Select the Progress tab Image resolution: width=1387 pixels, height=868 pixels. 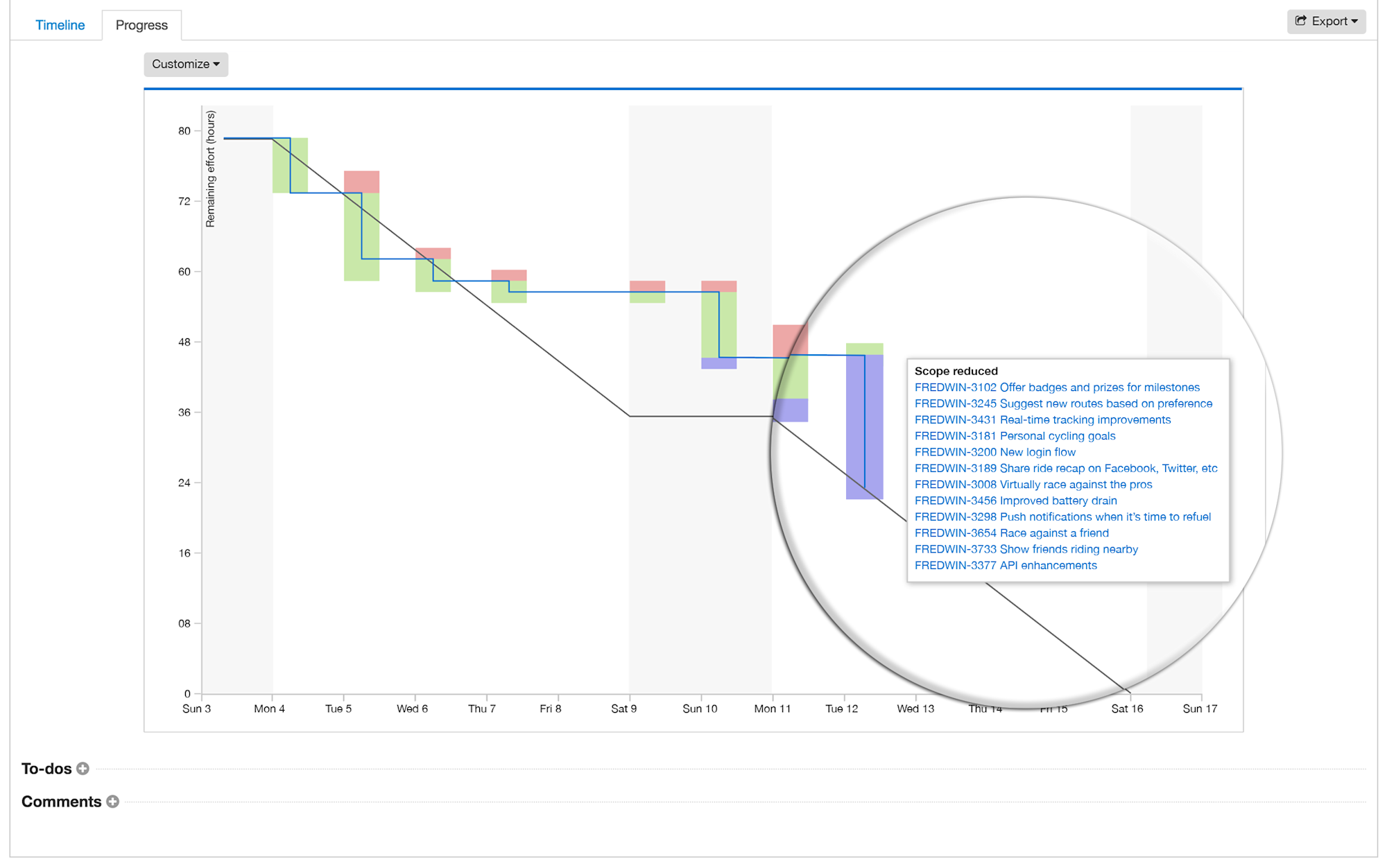coord(141,25)
